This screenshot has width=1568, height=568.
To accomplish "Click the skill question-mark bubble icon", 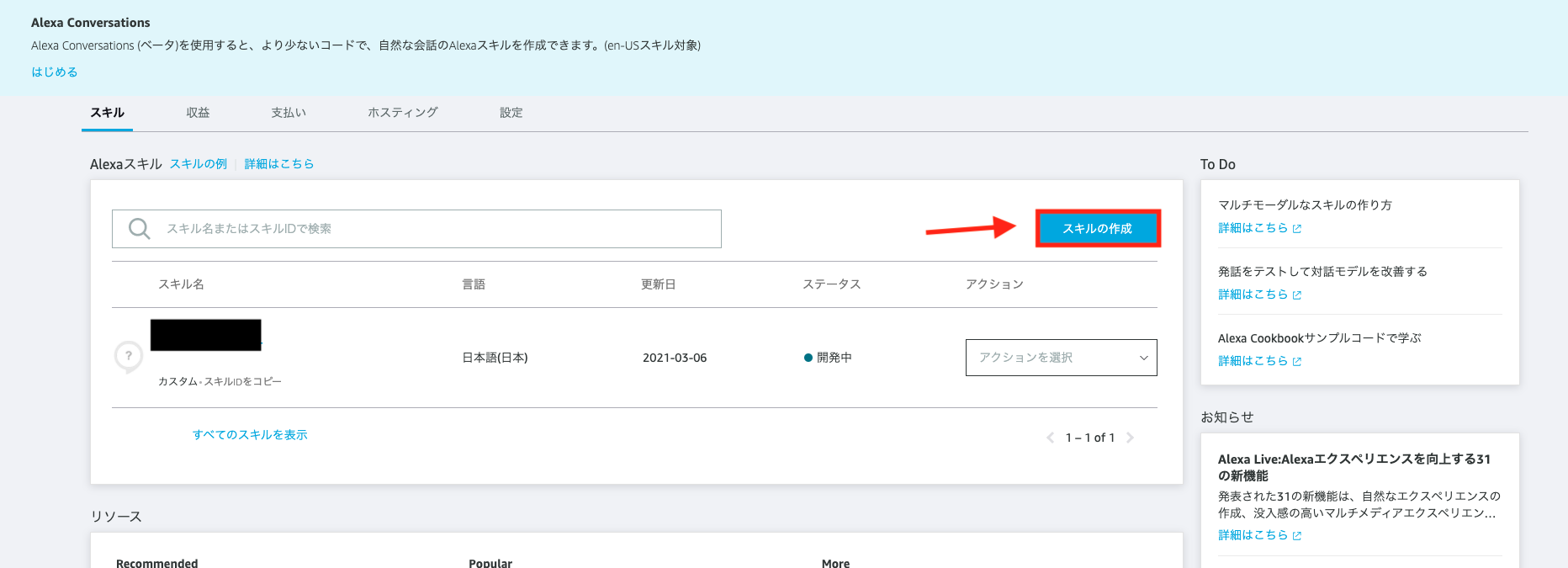I will 129,357.
